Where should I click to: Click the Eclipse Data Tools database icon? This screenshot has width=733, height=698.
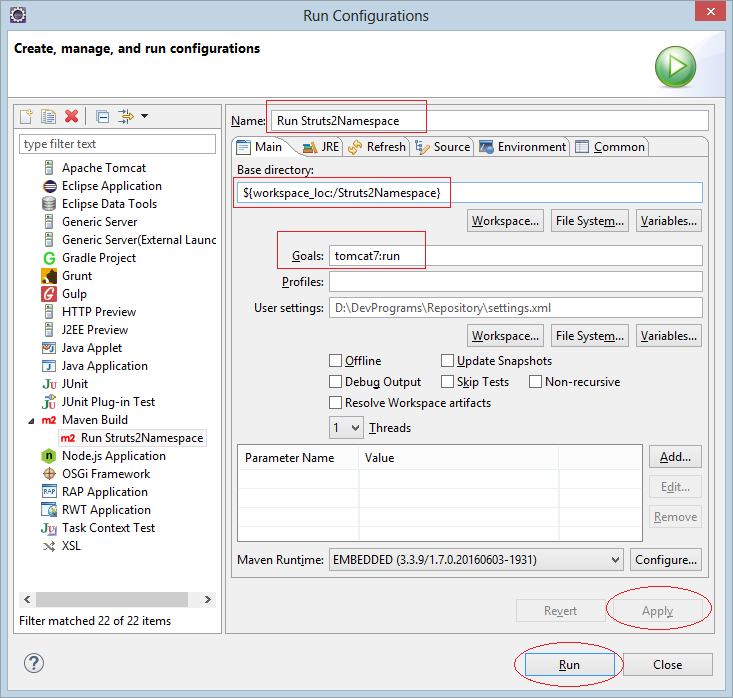tap(49, 204)
